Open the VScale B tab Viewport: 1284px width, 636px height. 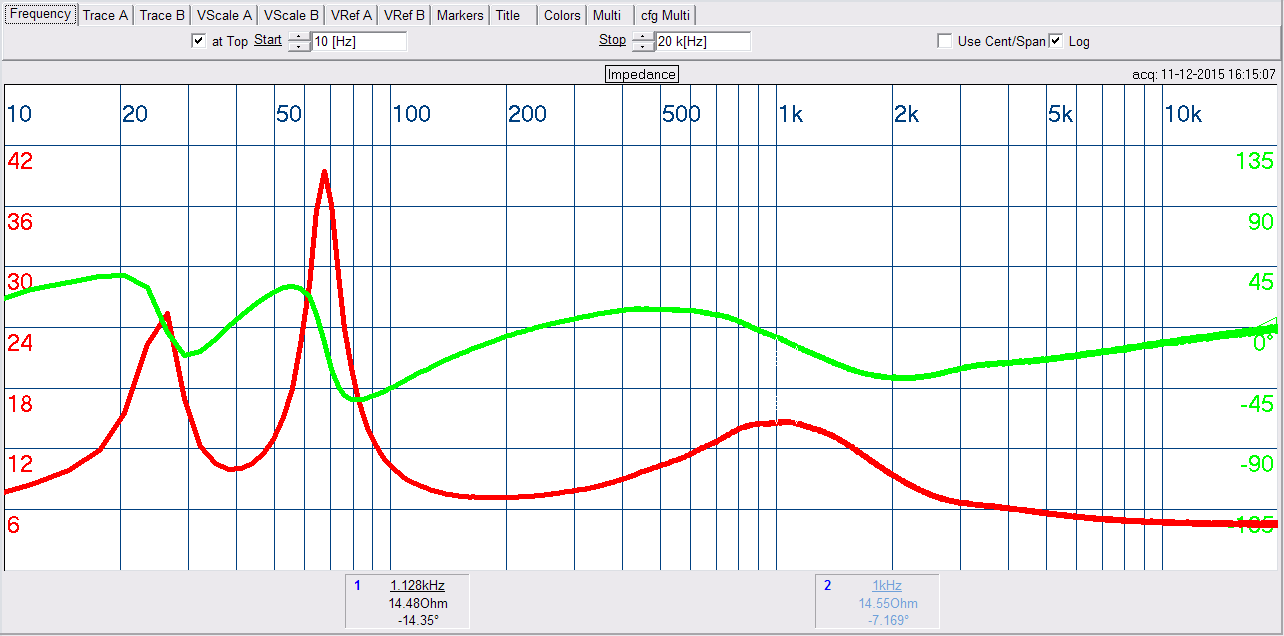tap(291, 15)
